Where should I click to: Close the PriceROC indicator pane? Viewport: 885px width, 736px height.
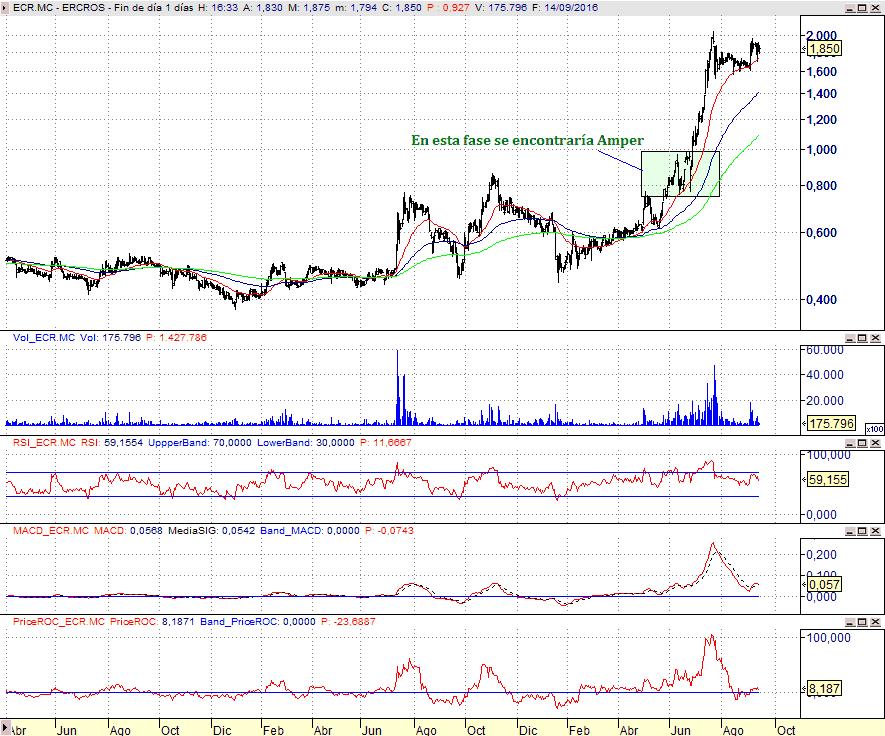point(875,622)
